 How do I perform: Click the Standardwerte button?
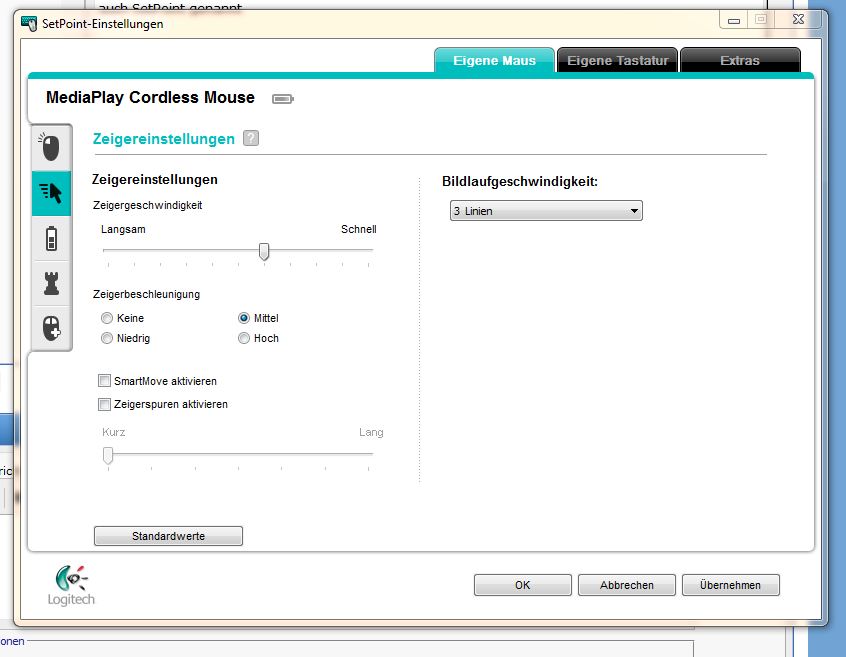(168, 536)
